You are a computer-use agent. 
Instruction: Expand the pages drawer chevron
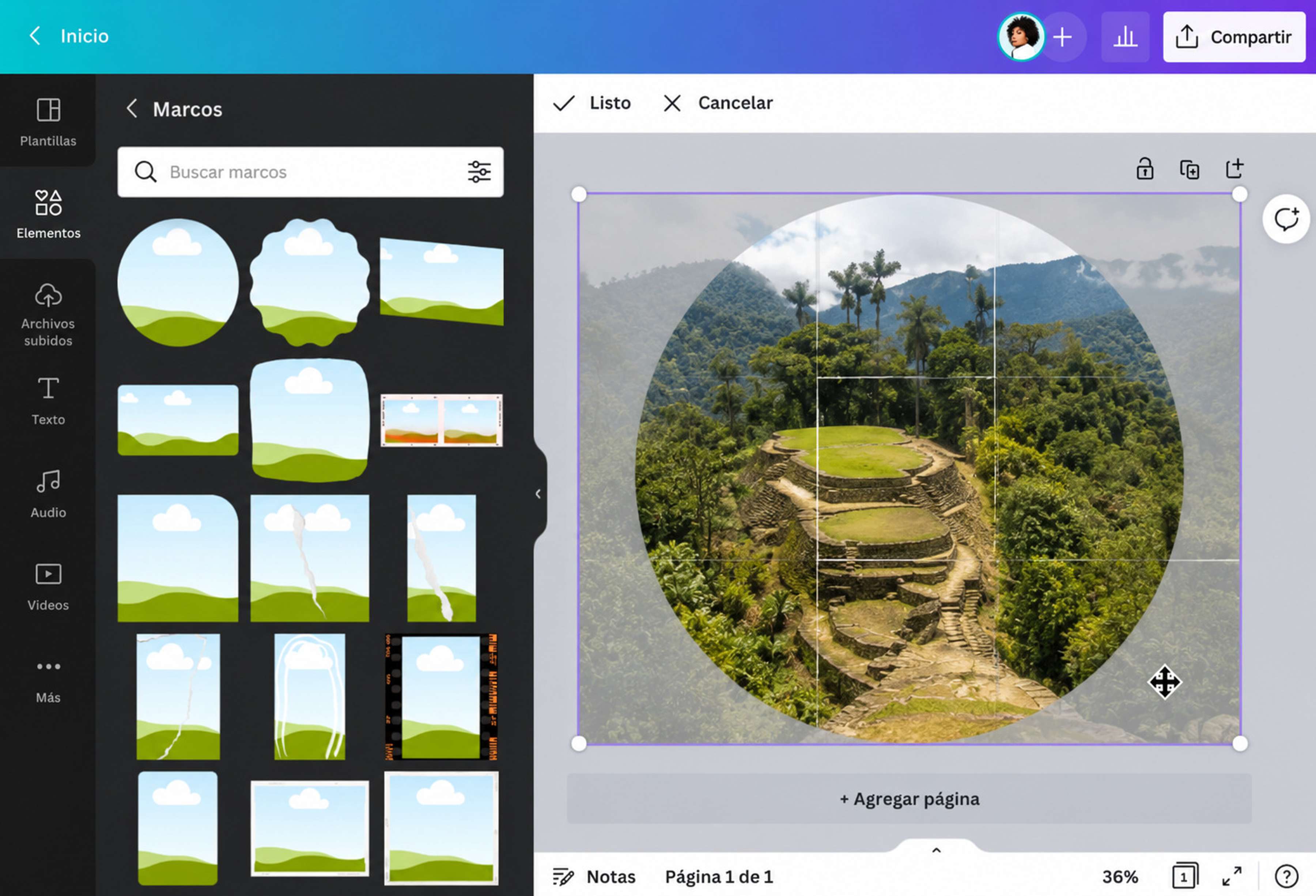[x=937, y=850]
